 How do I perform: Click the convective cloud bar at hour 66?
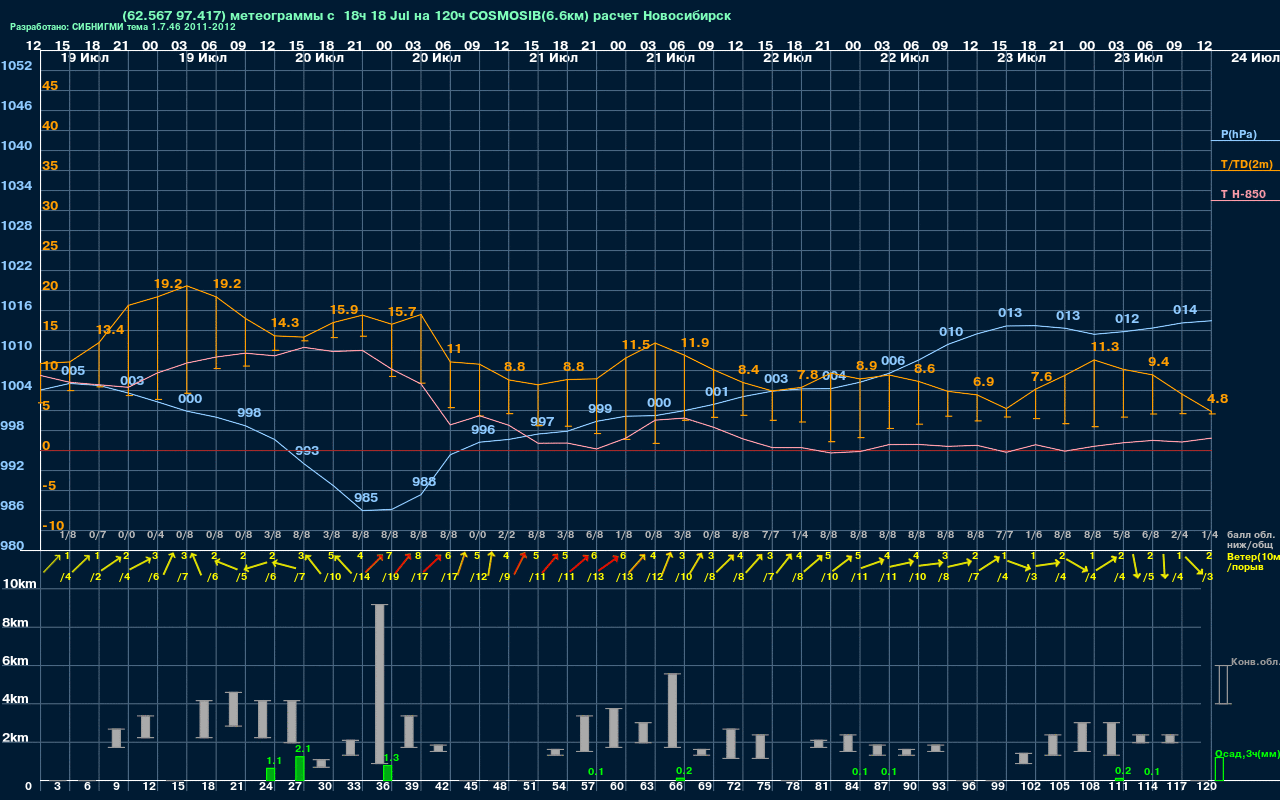(x=673, y=710)
